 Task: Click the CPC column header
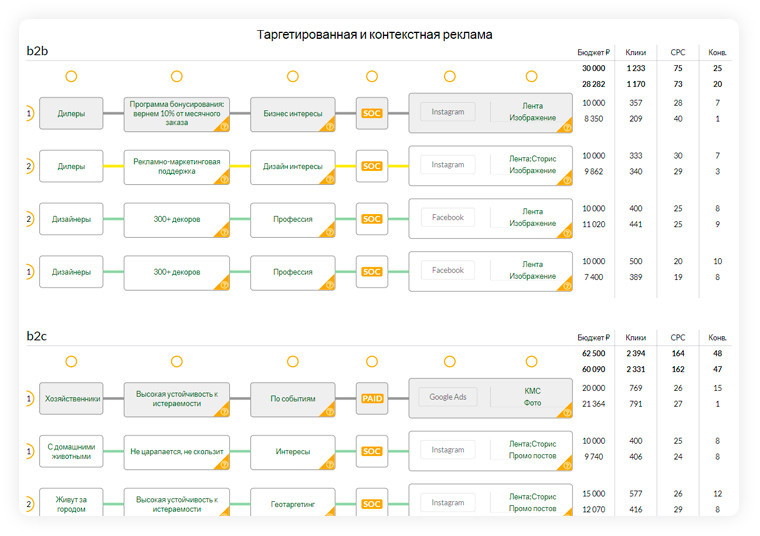[x=678, y=52]
